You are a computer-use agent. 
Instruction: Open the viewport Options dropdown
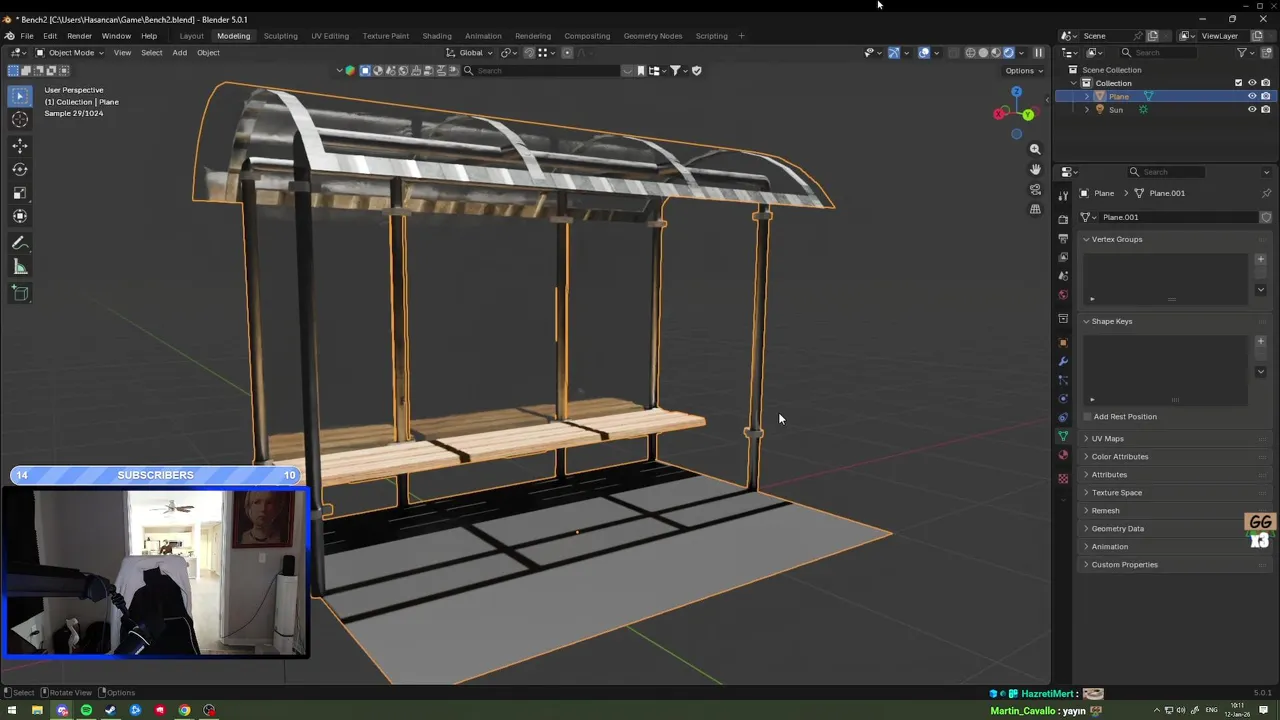[1024, 71]
